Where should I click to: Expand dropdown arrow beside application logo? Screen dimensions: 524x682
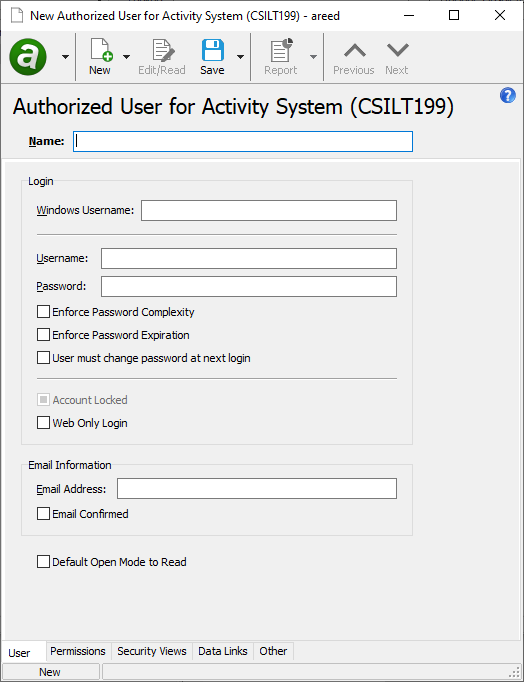pyautogui.click(x=65, y=57)
